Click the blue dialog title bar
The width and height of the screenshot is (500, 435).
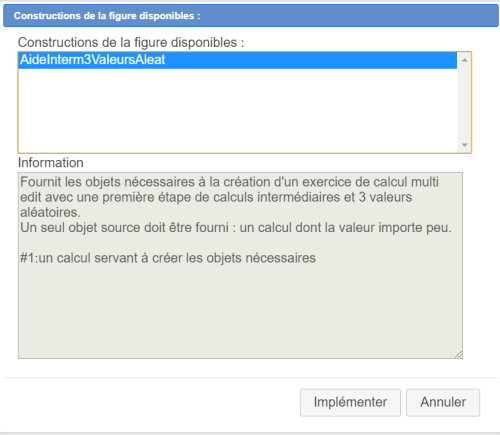251,16
